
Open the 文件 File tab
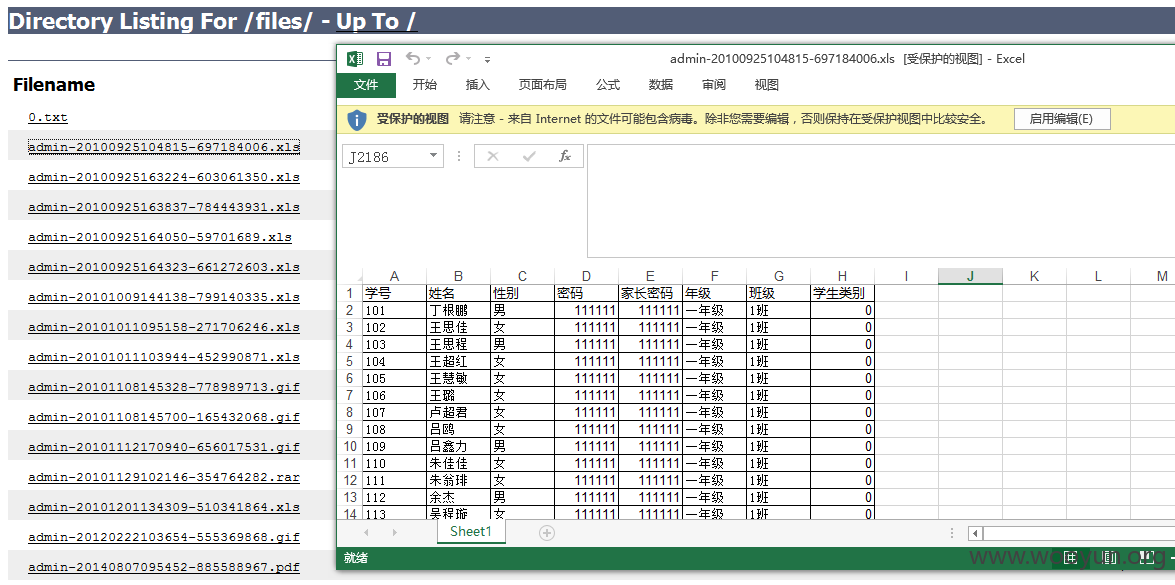pyautogui.click(x=366, y=85)
